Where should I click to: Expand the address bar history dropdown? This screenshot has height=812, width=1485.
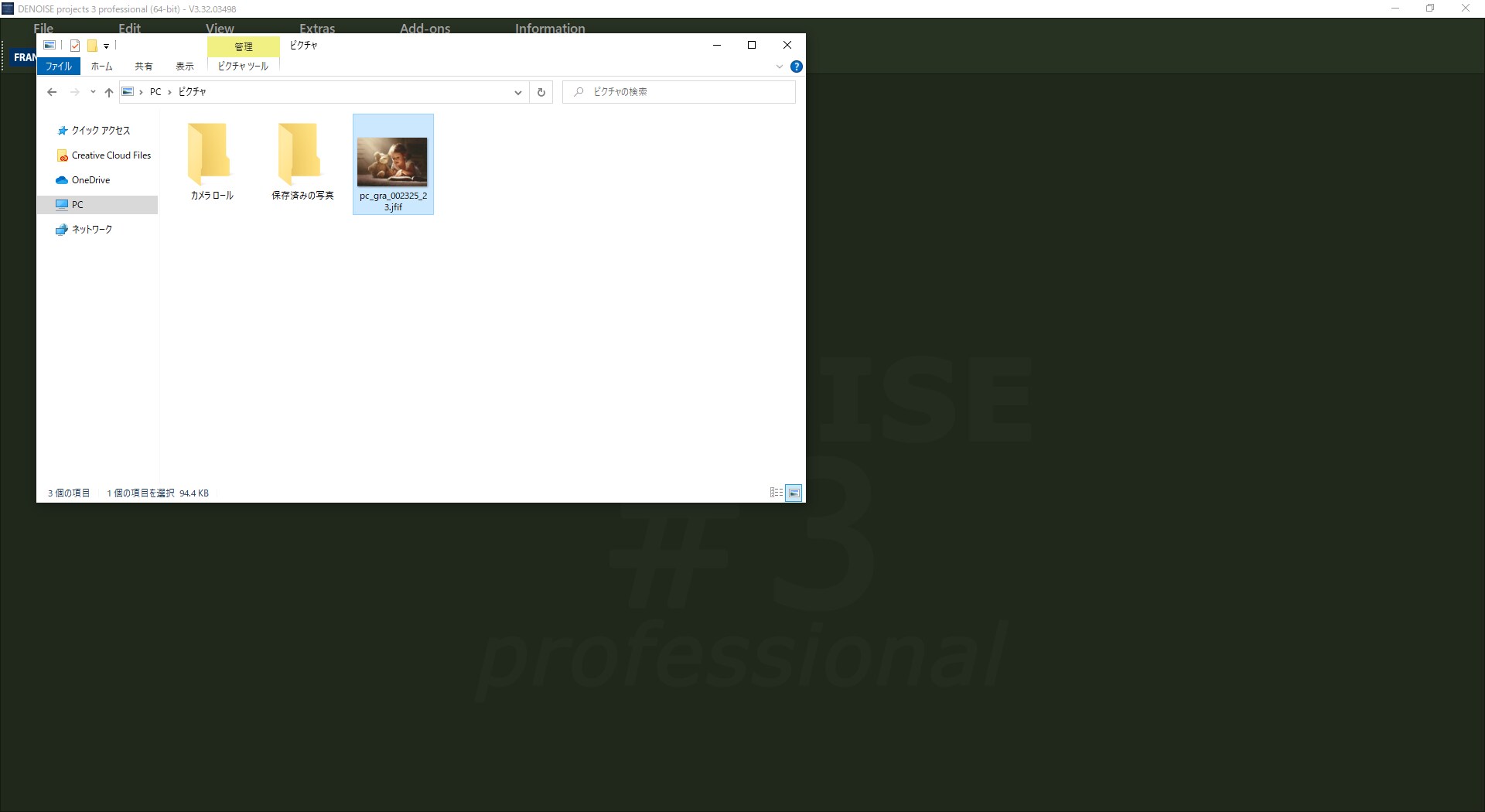click(518, 92)
